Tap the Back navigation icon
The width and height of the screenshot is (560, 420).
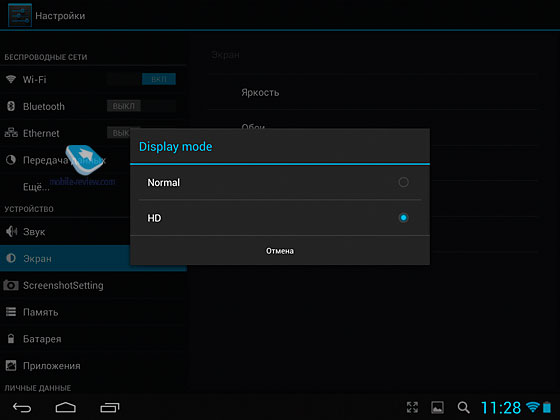22,408
